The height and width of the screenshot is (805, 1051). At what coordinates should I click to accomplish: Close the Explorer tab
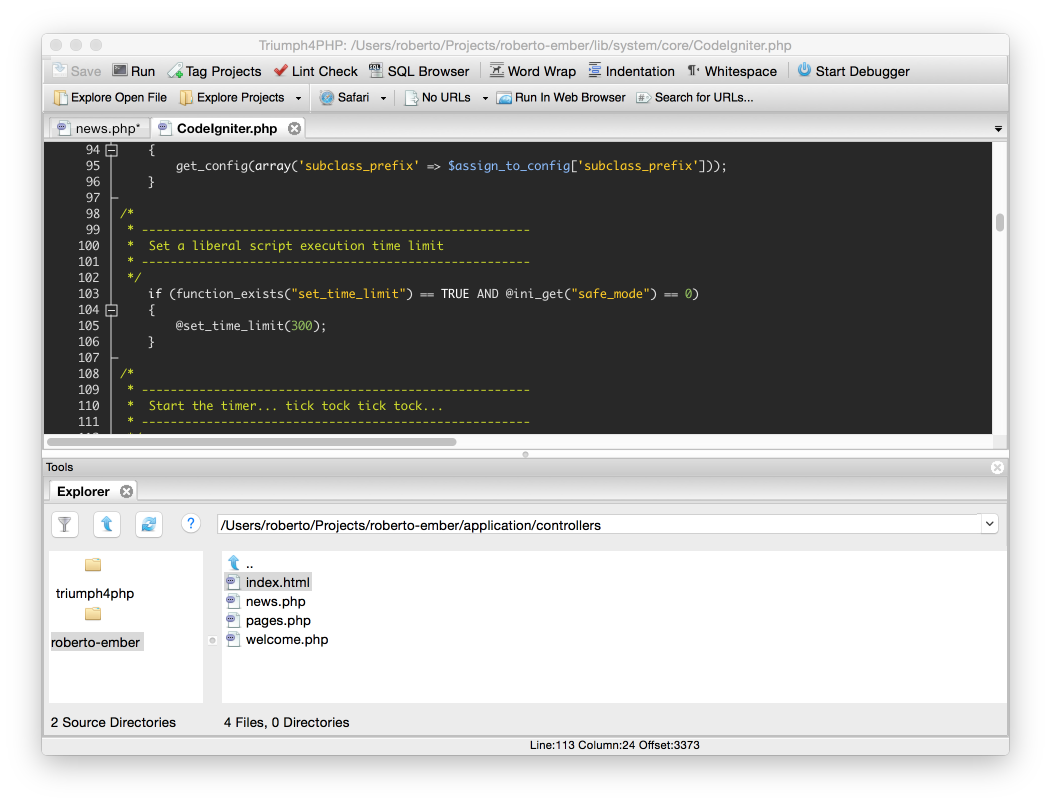(126, 491)
